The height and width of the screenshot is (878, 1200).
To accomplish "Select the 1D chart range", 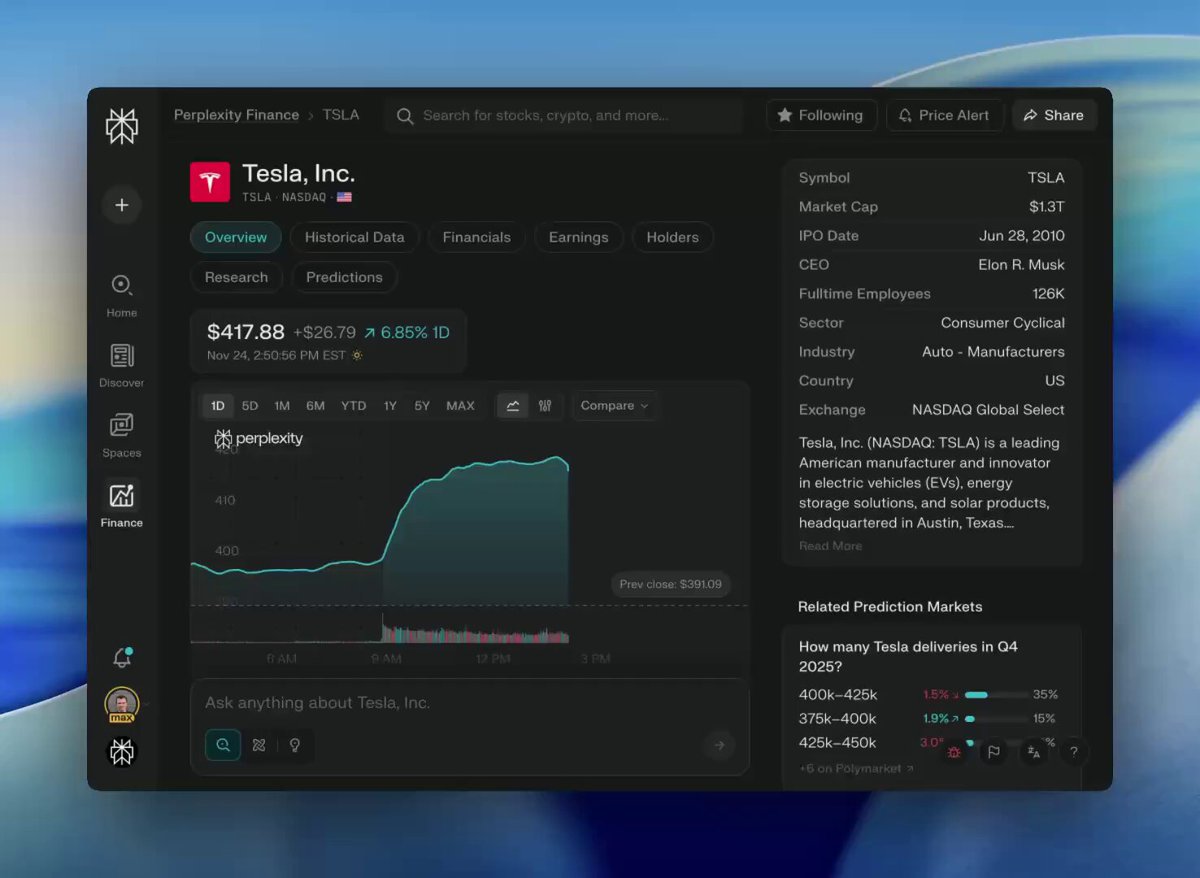I will pyautogui.click(x=218, y=405).
